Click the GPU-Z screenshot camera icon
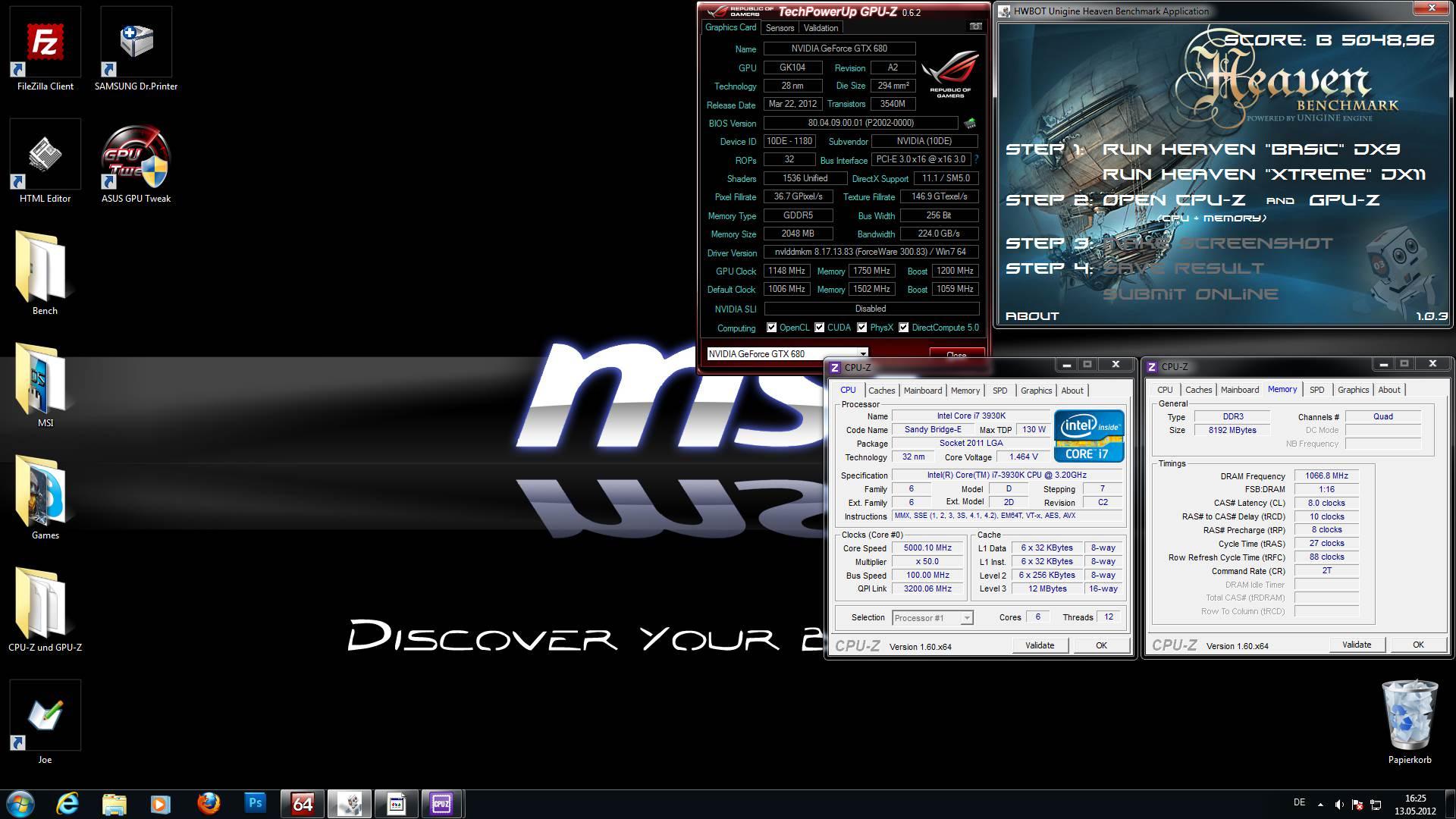This screenshot has width=1456, height=819. (975, 27)
